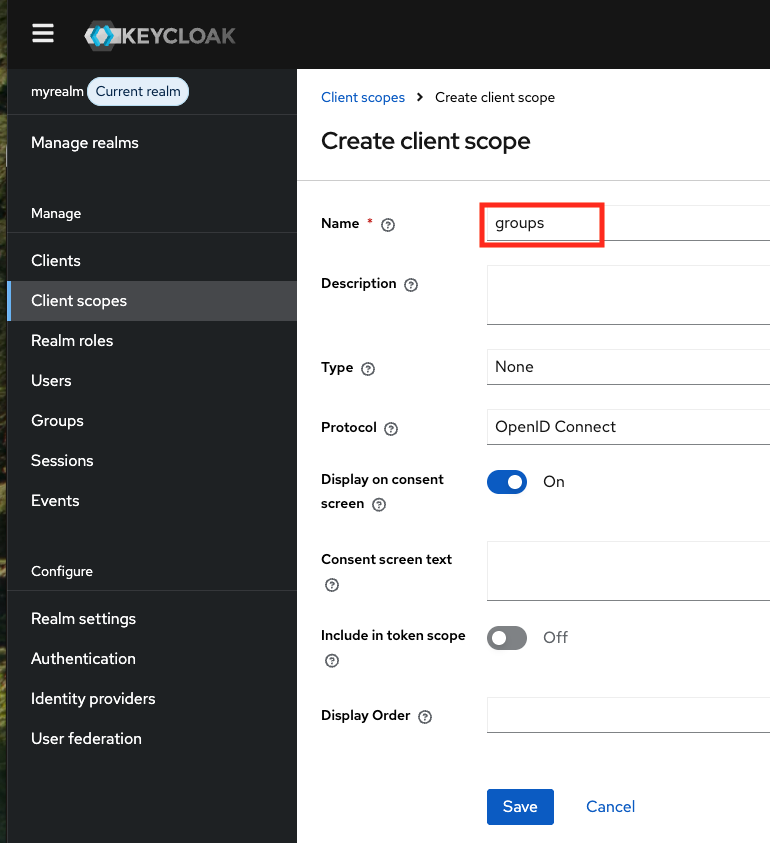This screenshot has width=770, height=843.
Task: Open help for the Name field
Action: pos(388,225)
